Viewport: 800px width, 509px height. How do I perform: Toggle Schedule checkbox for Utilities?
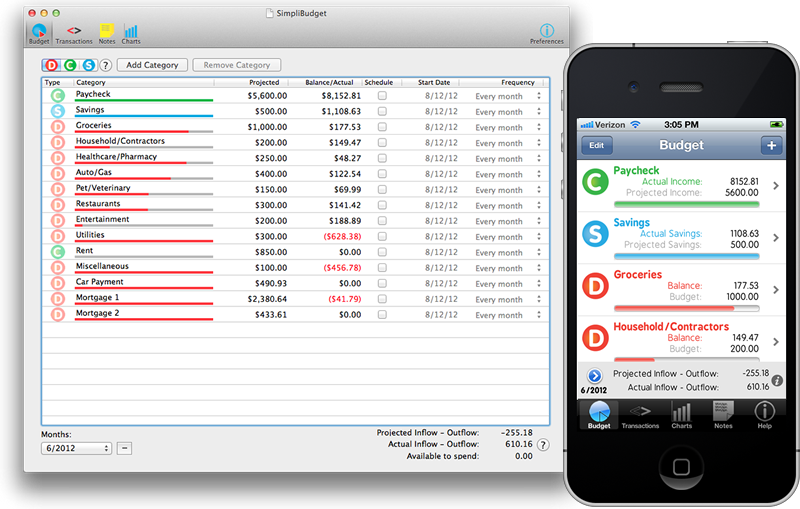tap(382, 237)
